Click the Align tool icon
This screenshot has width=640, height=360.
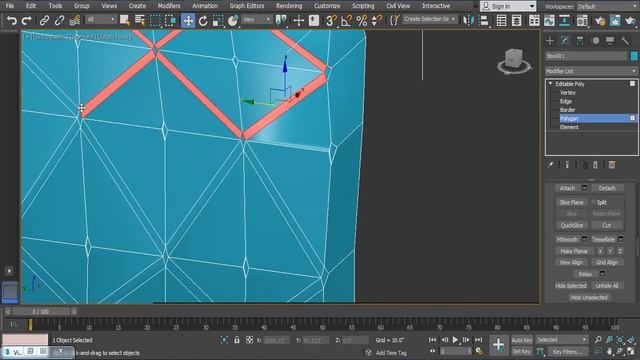pos(484,20)
